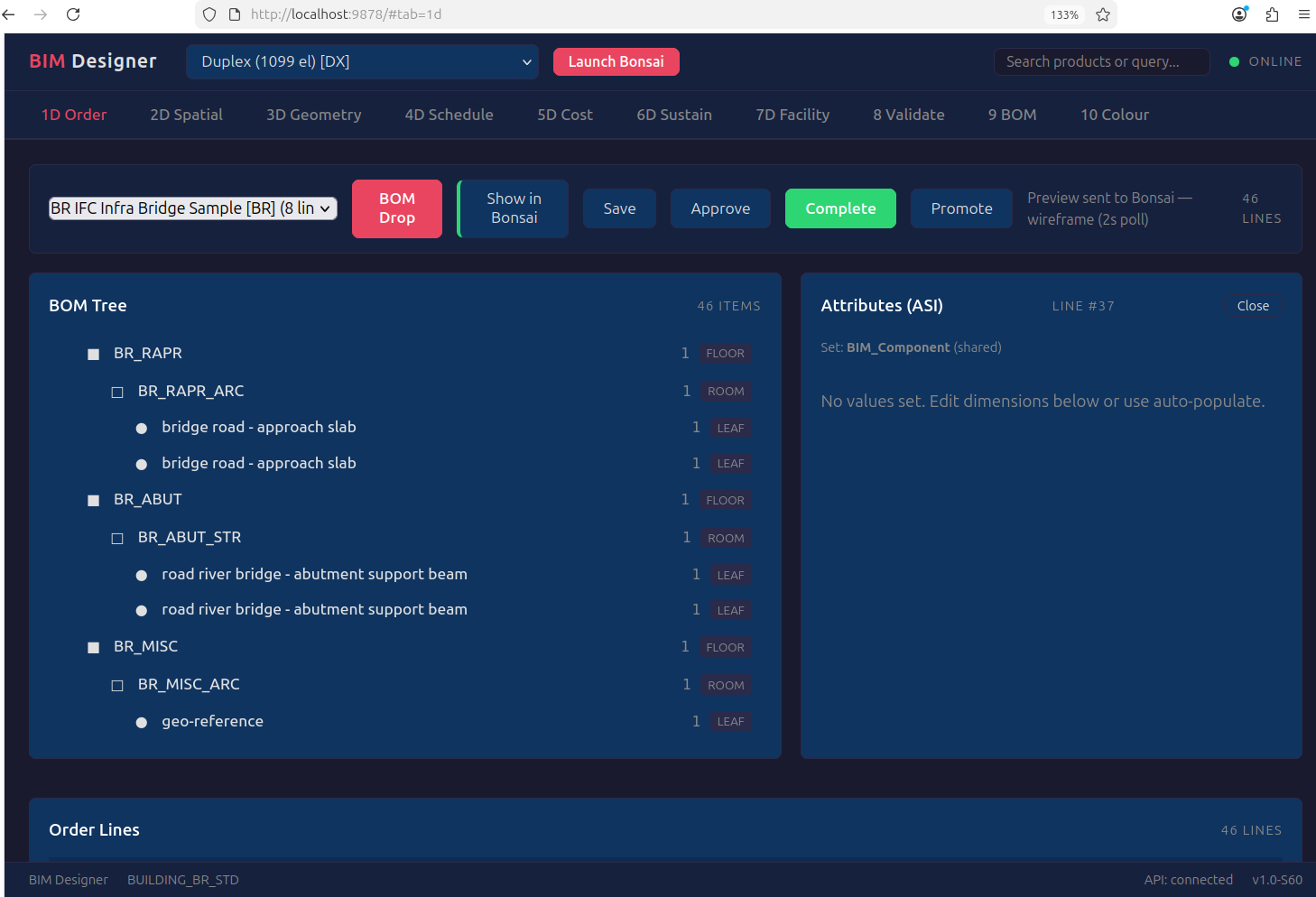Click the 133% zoom level control
This screenshot has width=1316, height=897.
point(1064,14)
